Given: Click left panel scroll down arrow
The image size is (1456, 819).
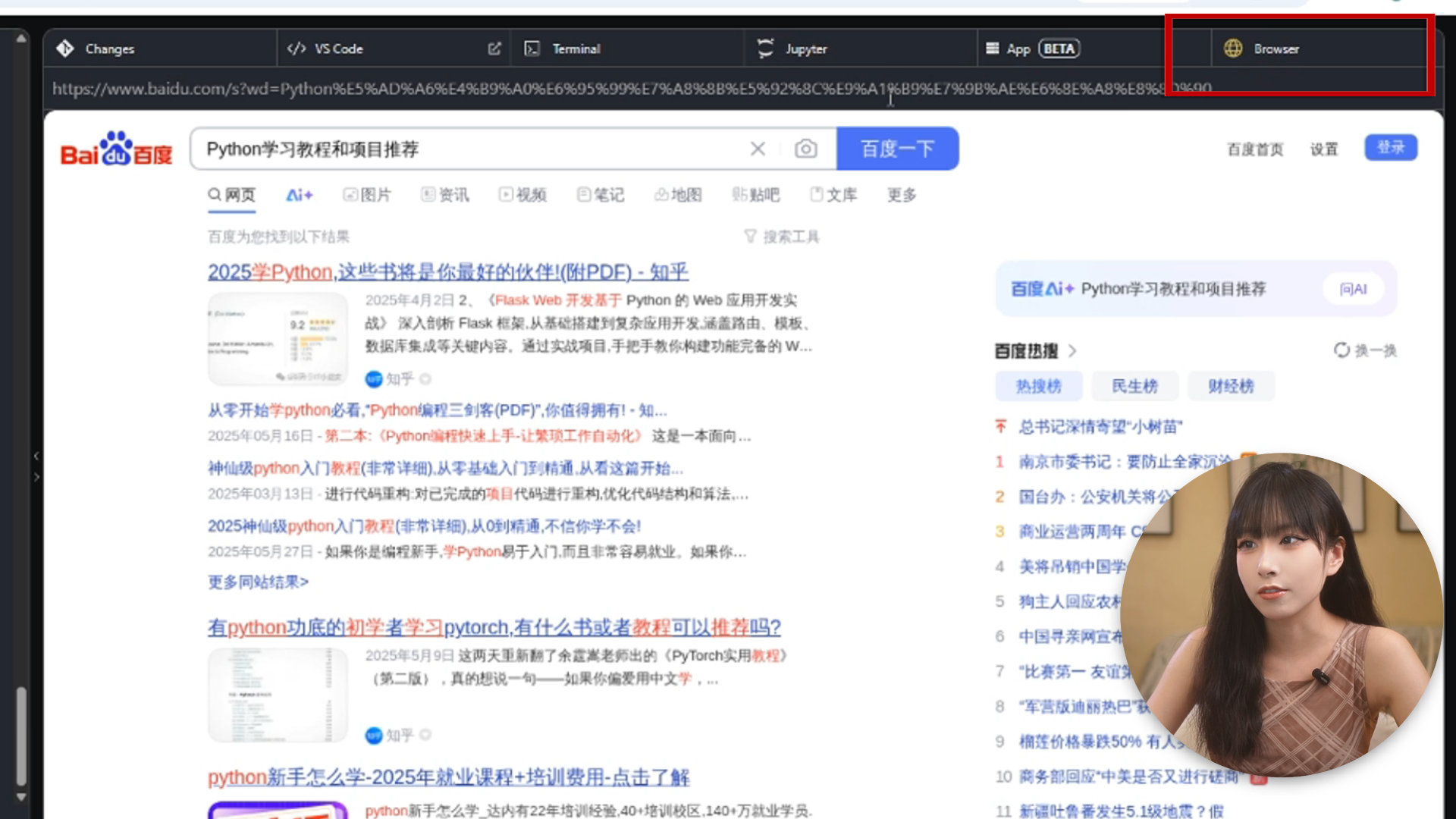Looking at the screenshot, I should [x=21, y=797].
